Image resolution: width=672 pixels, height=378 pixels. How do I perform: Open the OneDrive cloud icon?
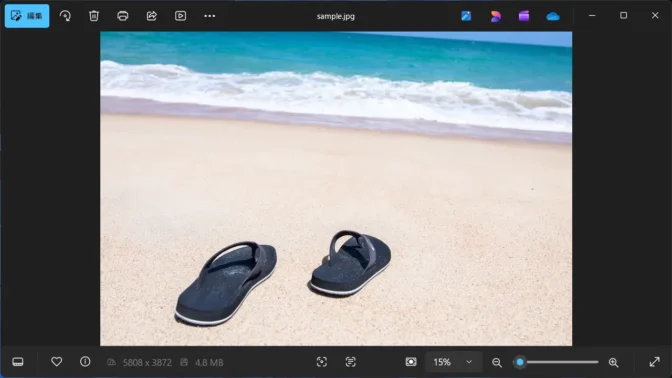click(553, 16)
